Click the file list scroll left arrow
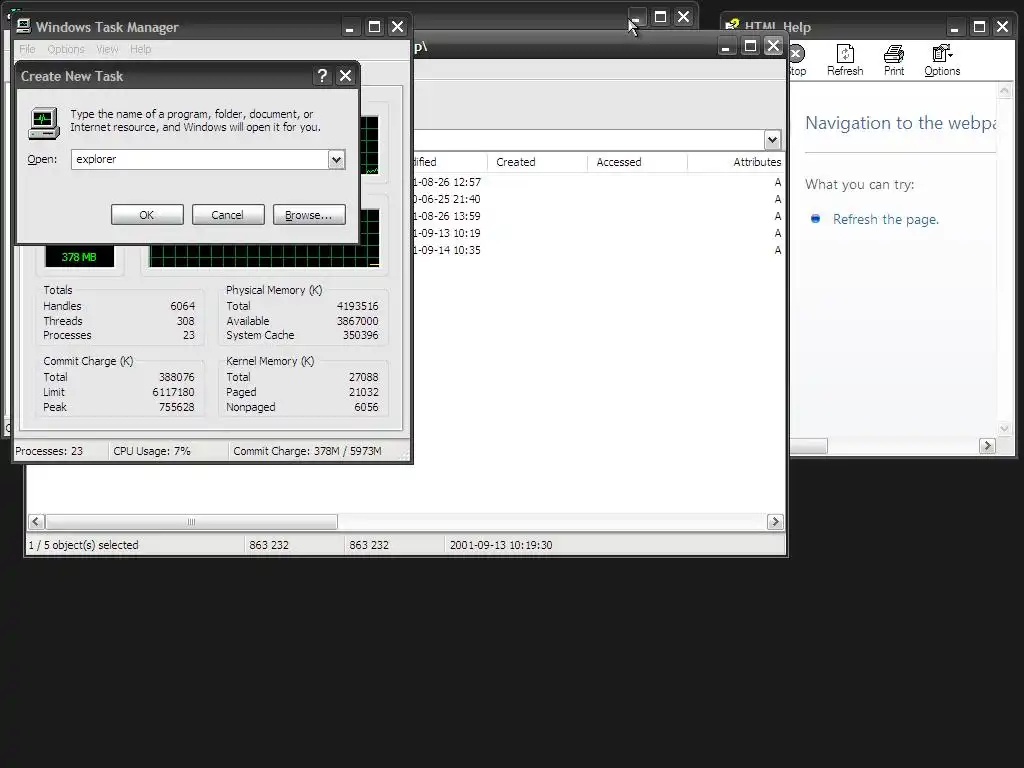Image resolution: width=1024 pixels, height=768 pixels. coord(37,522)
